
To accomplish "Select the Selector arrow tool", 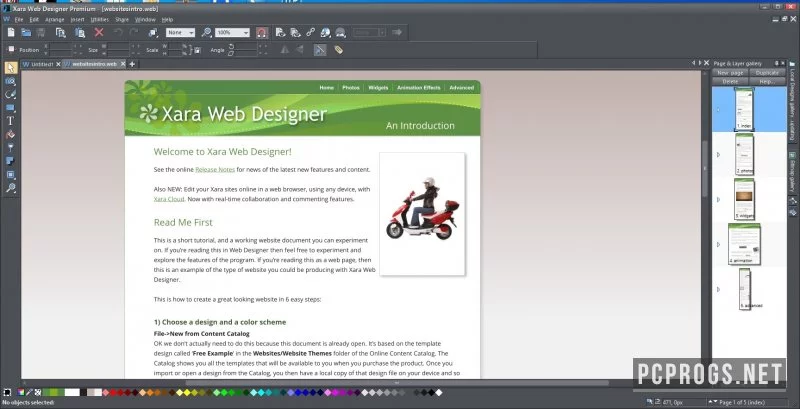I will click(11, 68).
